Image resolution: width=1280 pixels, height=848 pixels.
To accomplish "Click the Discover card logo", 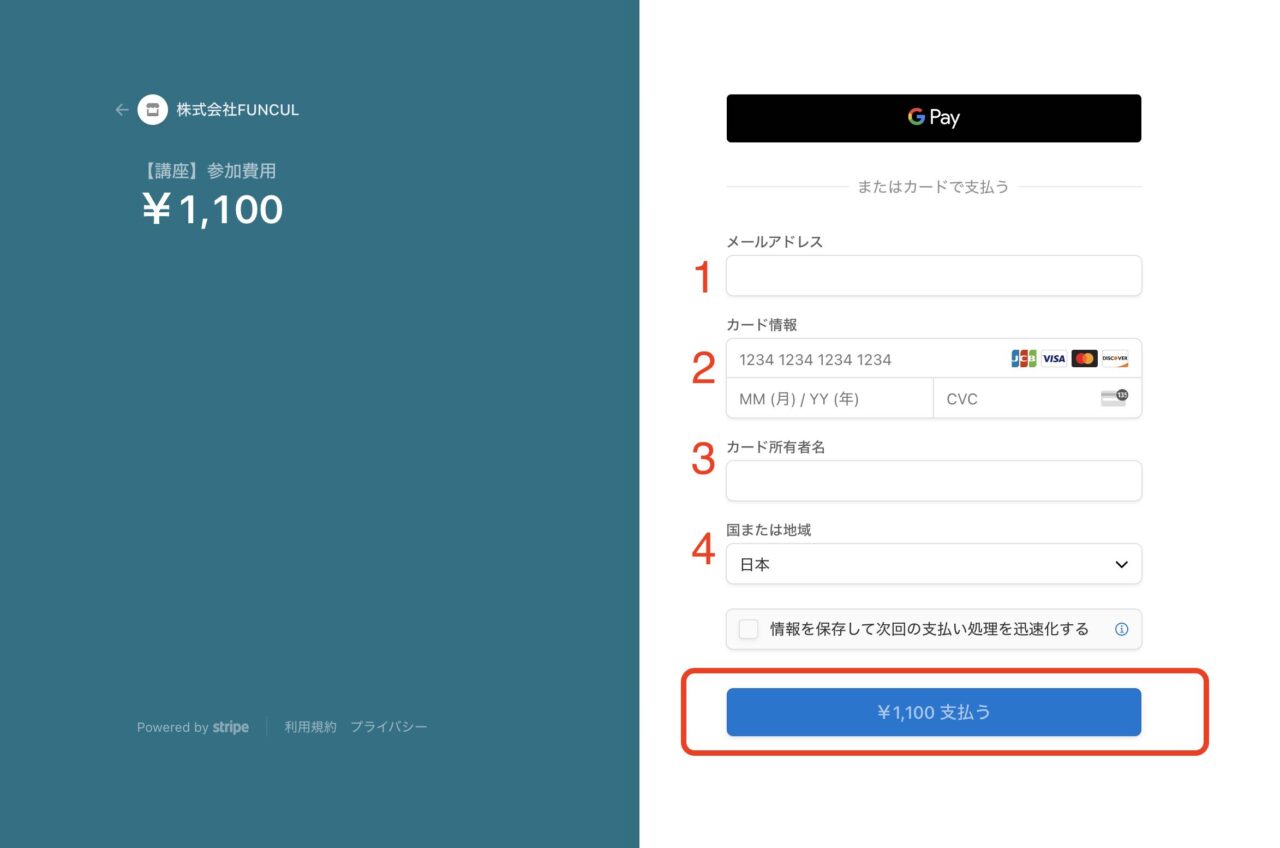I will point(1114,359).
